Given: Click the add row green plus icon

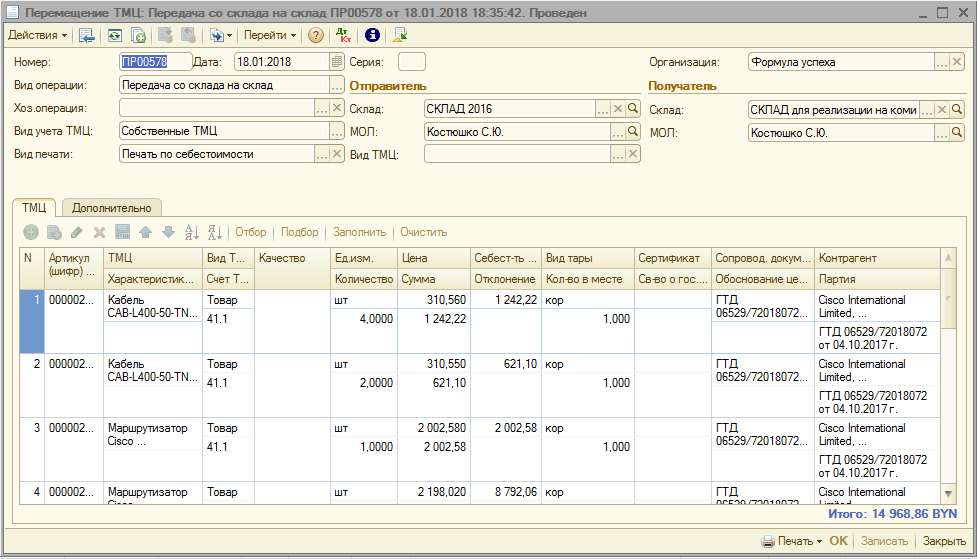Looking at the screenshot, I should point(31,232).
